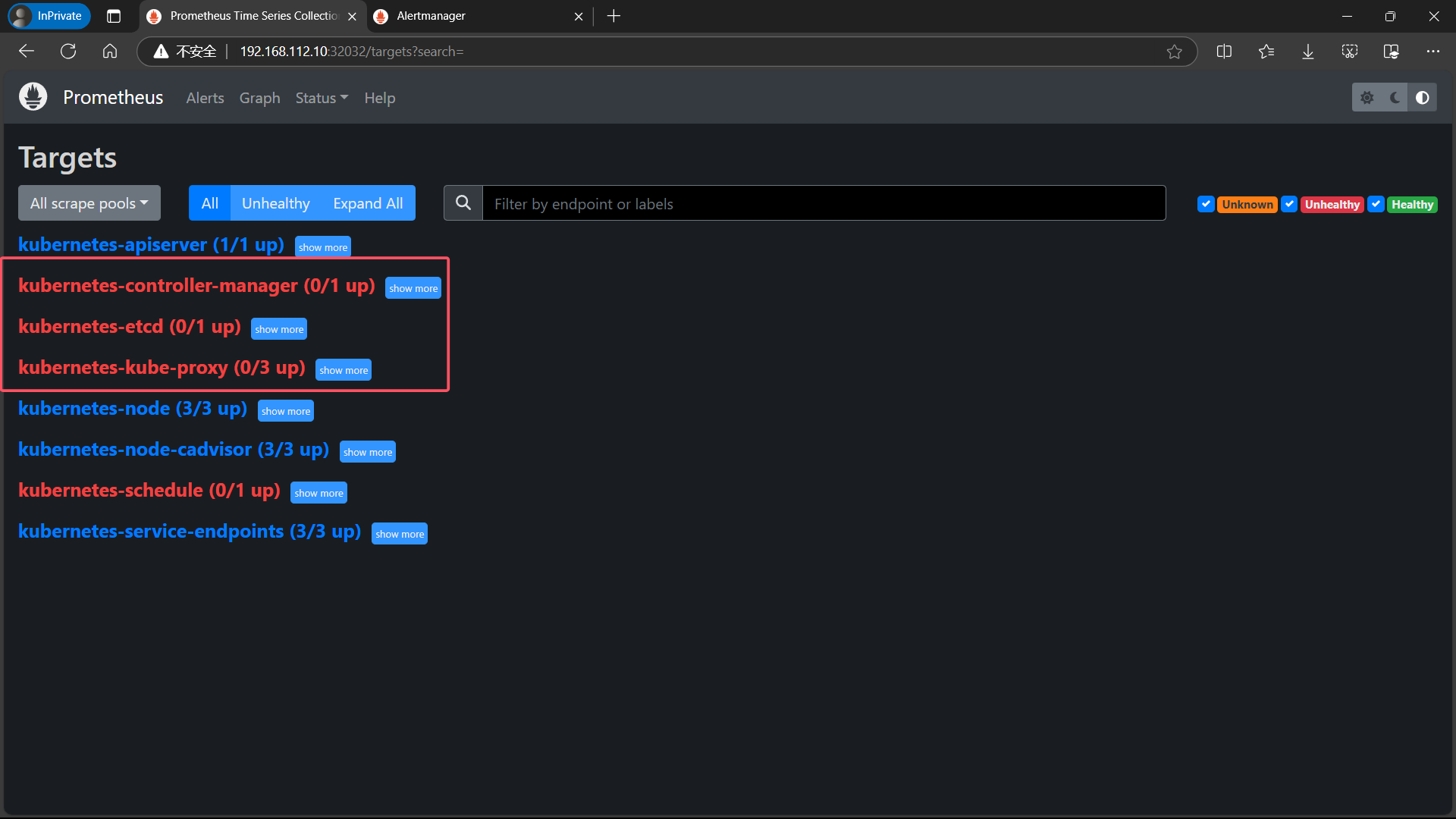Viewport: 1456px width, 819px height.
Task: Uncheck the Unknown filter checkbox
Action: (x=1206, y=204)
